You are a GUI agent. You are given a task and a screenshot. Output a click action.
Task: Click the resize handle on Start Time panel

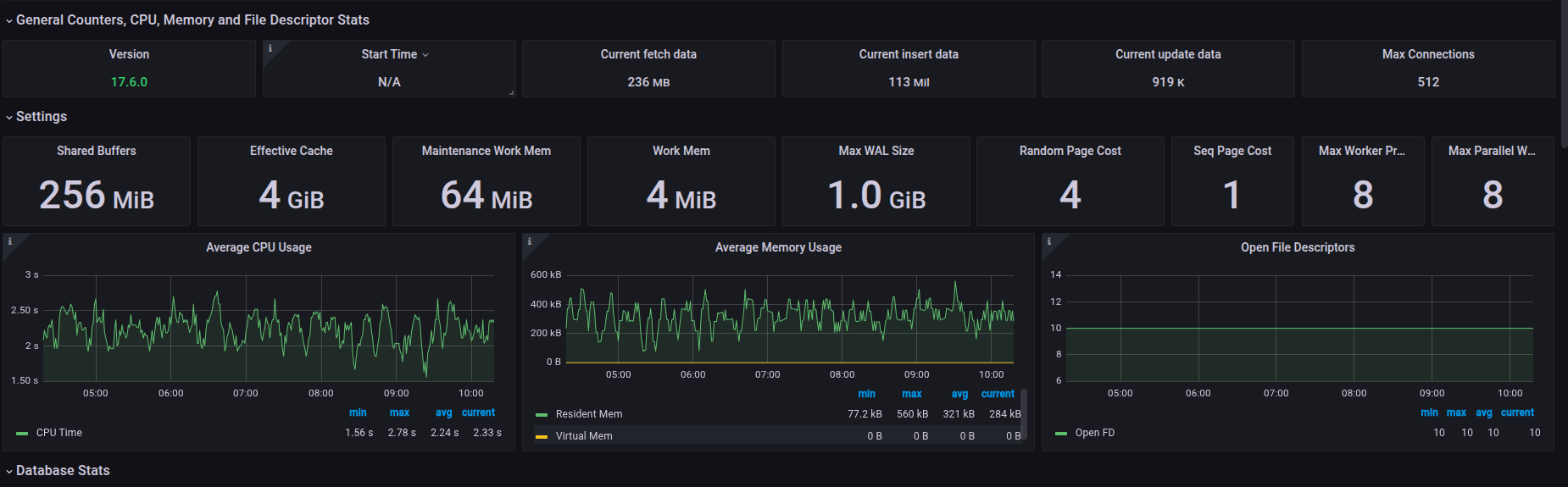tap(511, 92)
